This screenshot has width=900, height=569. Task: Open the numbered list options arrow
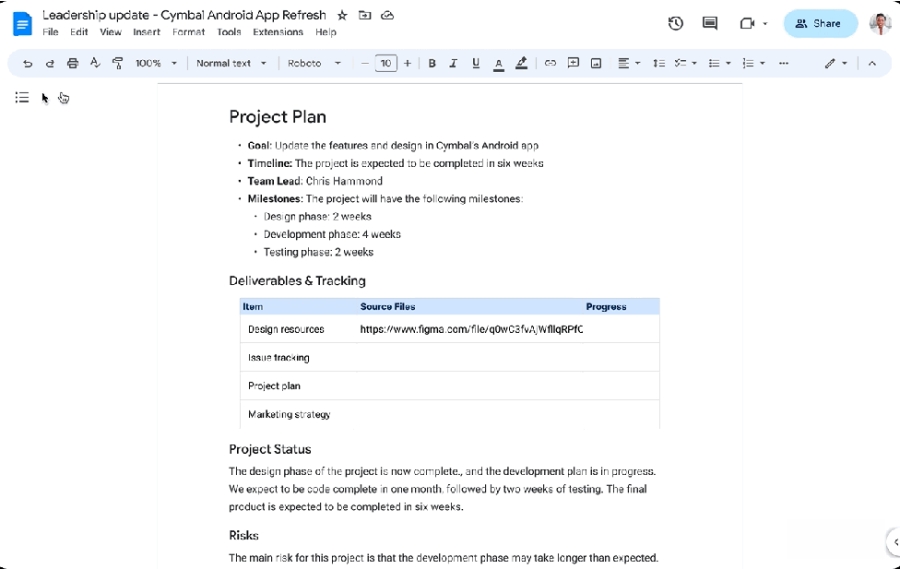click(x=762, y=63)
